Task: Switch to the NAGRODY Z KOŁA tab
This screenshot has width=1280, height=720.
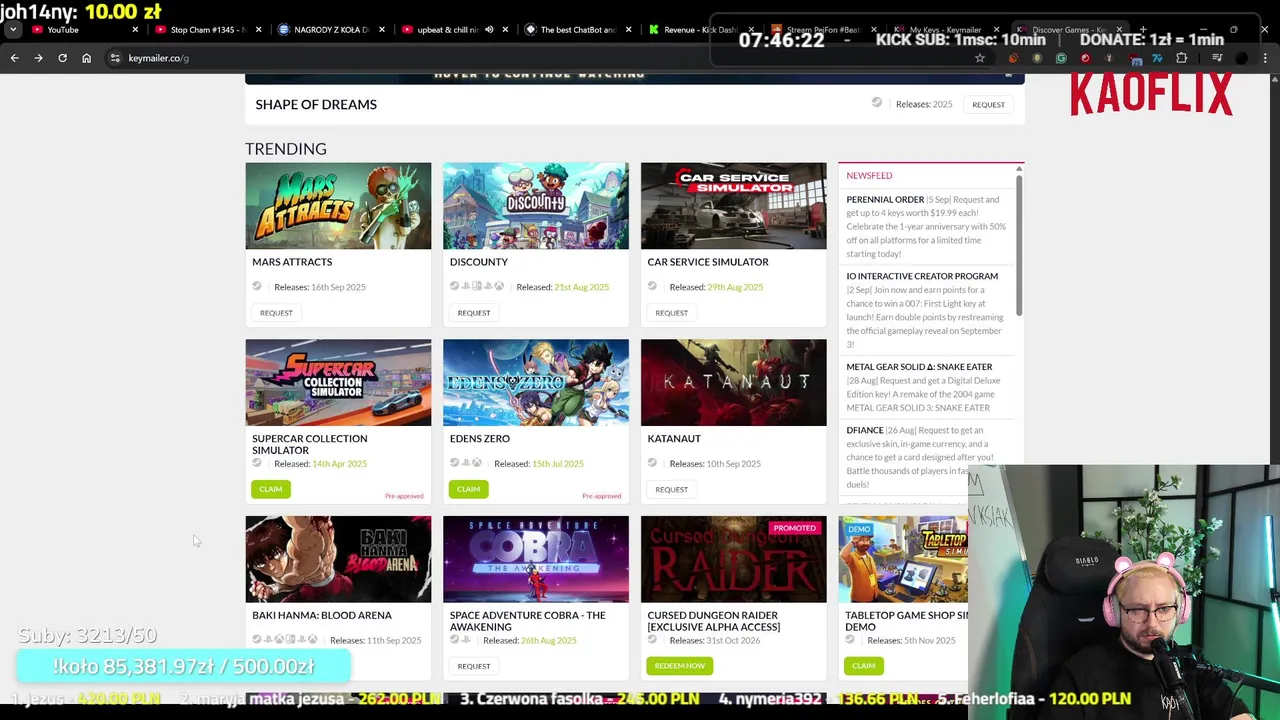Action: pyautogui.click(x=331, y=30)
